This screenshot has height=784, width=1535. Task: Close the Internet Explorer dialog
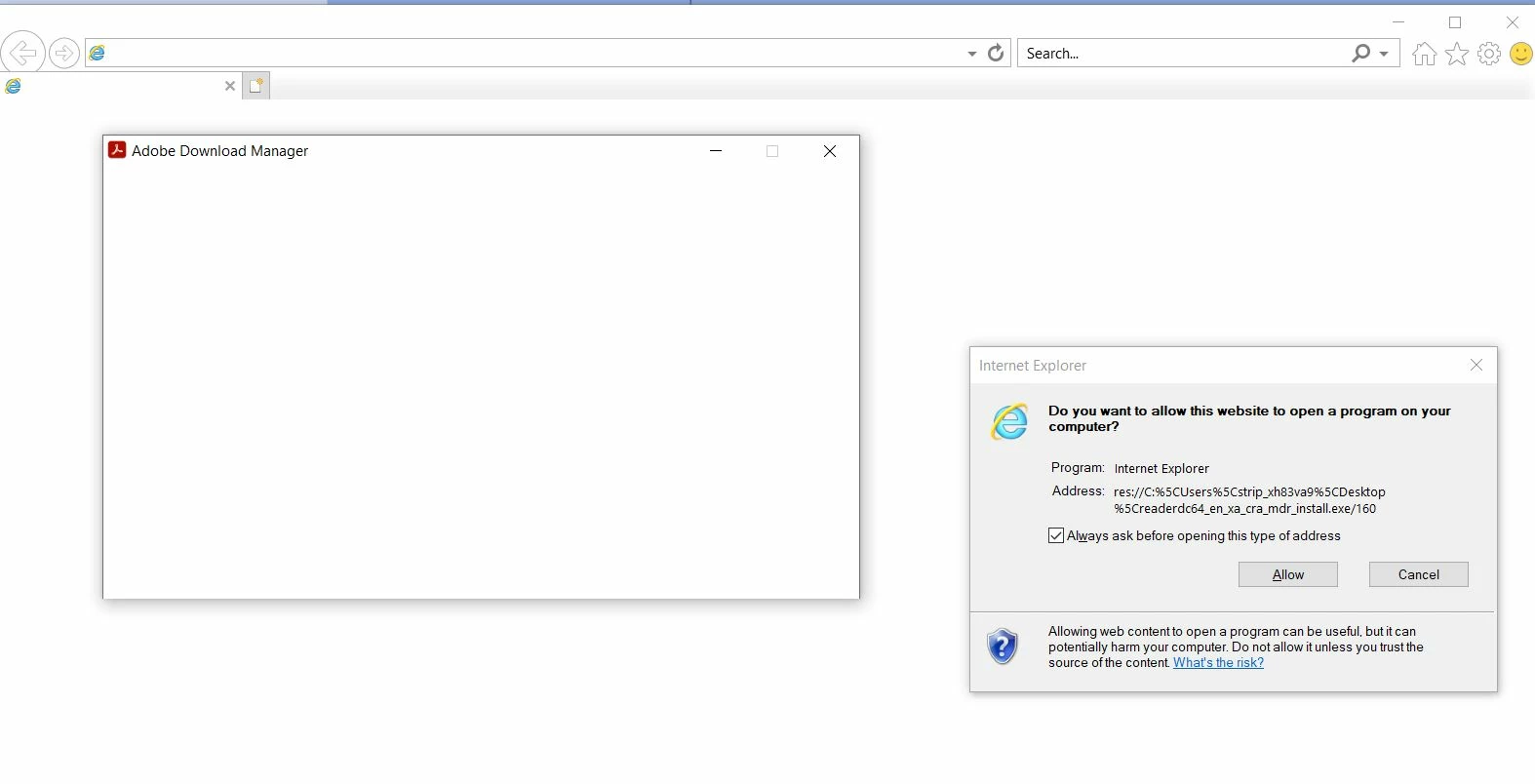pyautogui.click(x=1476, y=365)
